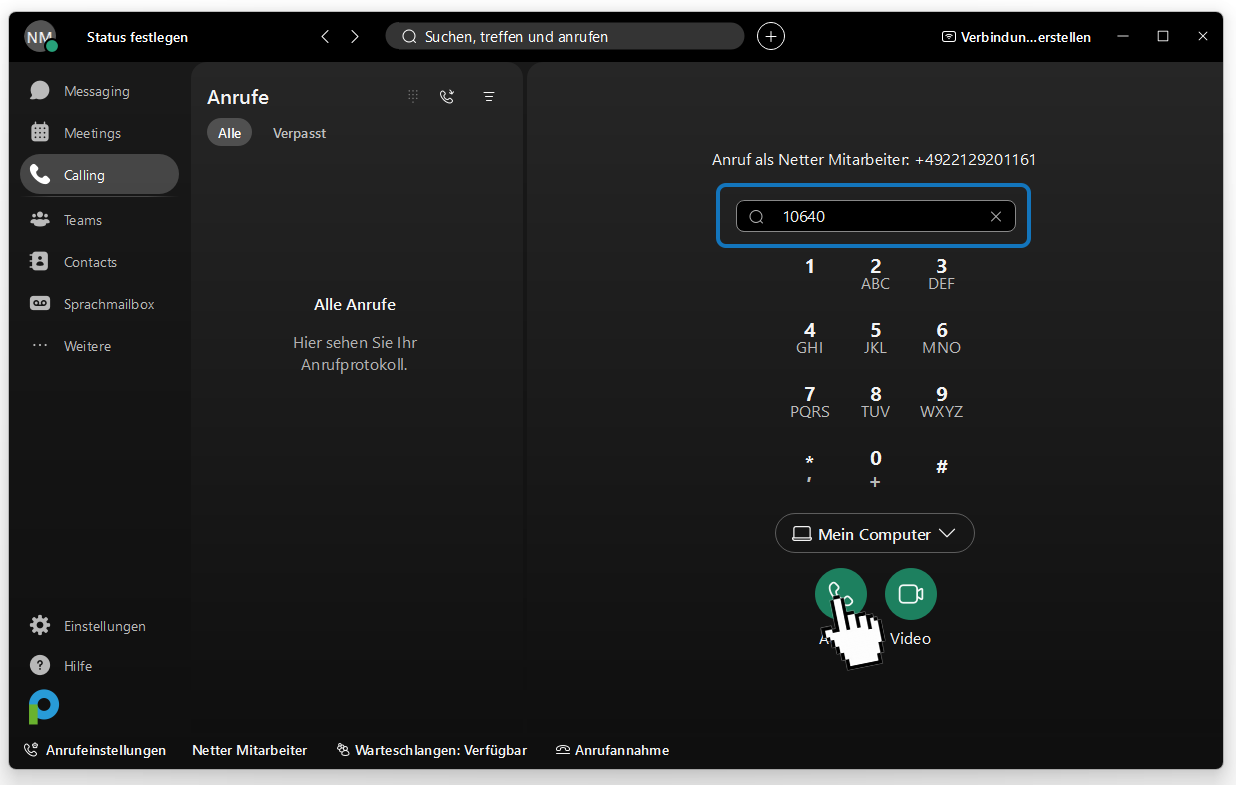Viewport: 1236px width, 785px height.
Task: Expand the Mein Computer device dropdown
Action: click(x=875, y=534)
